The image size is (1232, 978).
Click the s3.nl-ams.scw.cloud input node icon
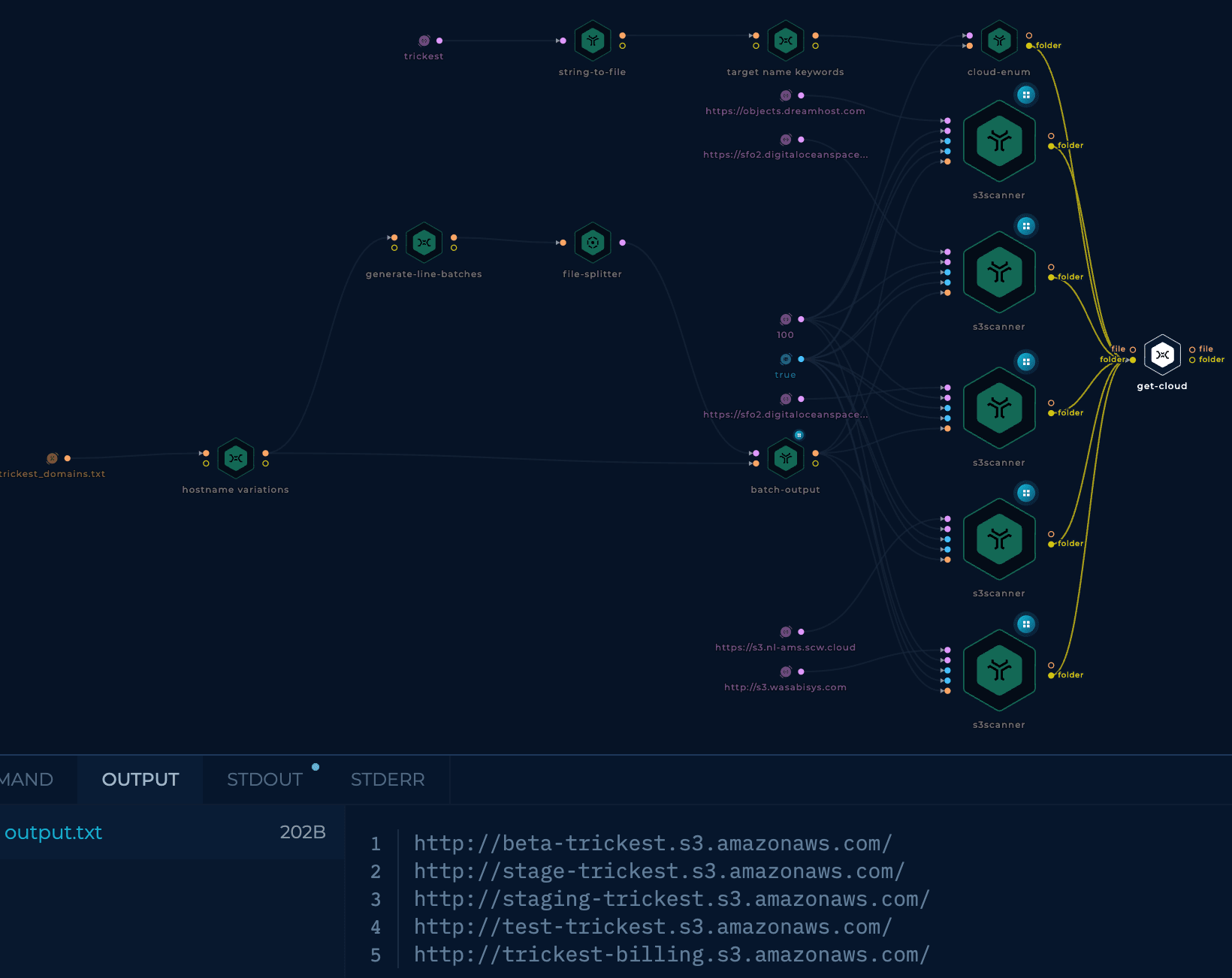pyautogui.click(x=786, y=632)
